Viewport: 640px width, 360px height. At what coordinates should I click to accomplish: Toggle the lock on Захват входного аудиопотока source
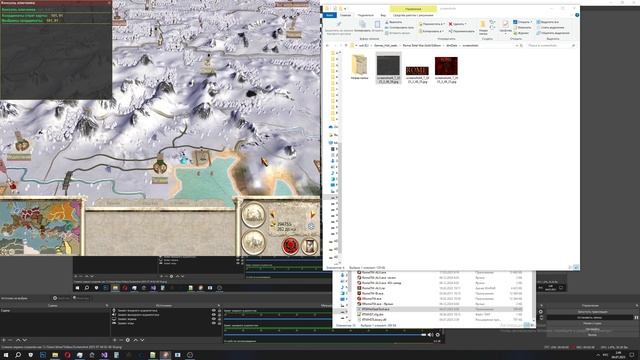[219, 311]
